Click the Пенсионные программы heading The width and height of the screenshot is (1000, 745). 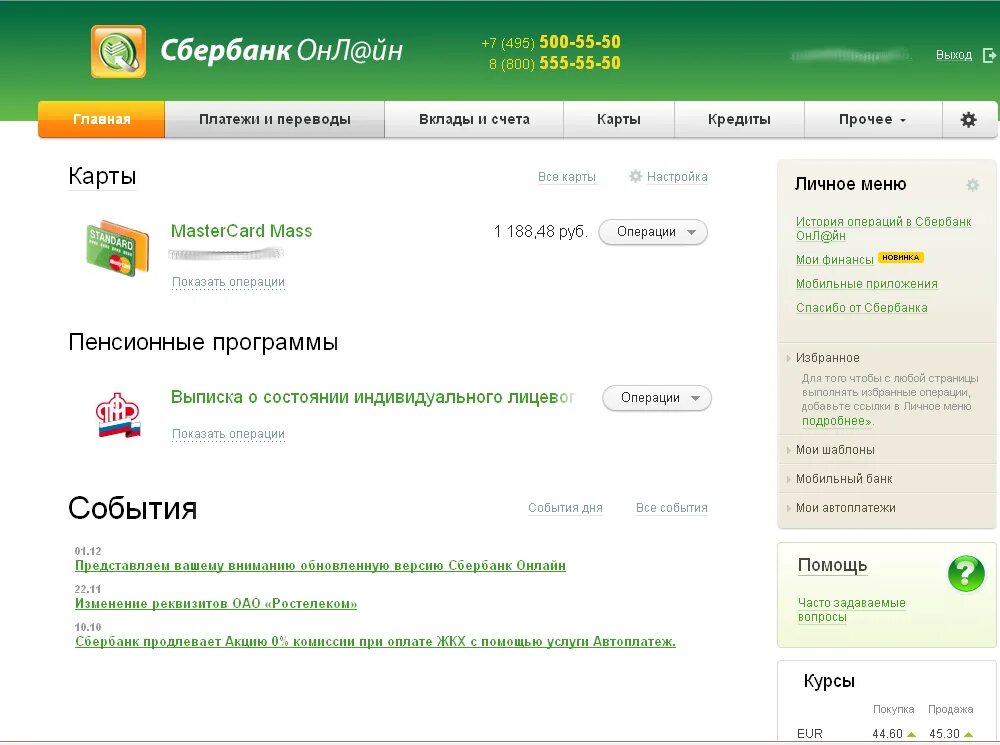(203, 343)
